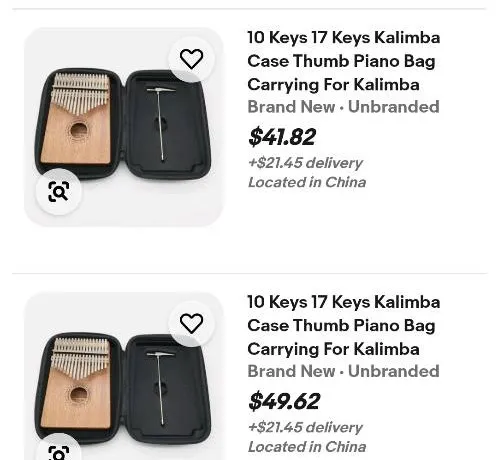Open second listing title link for $49.62 item
The height and width of the screenshot is (460, 498).
pos(344,325)
